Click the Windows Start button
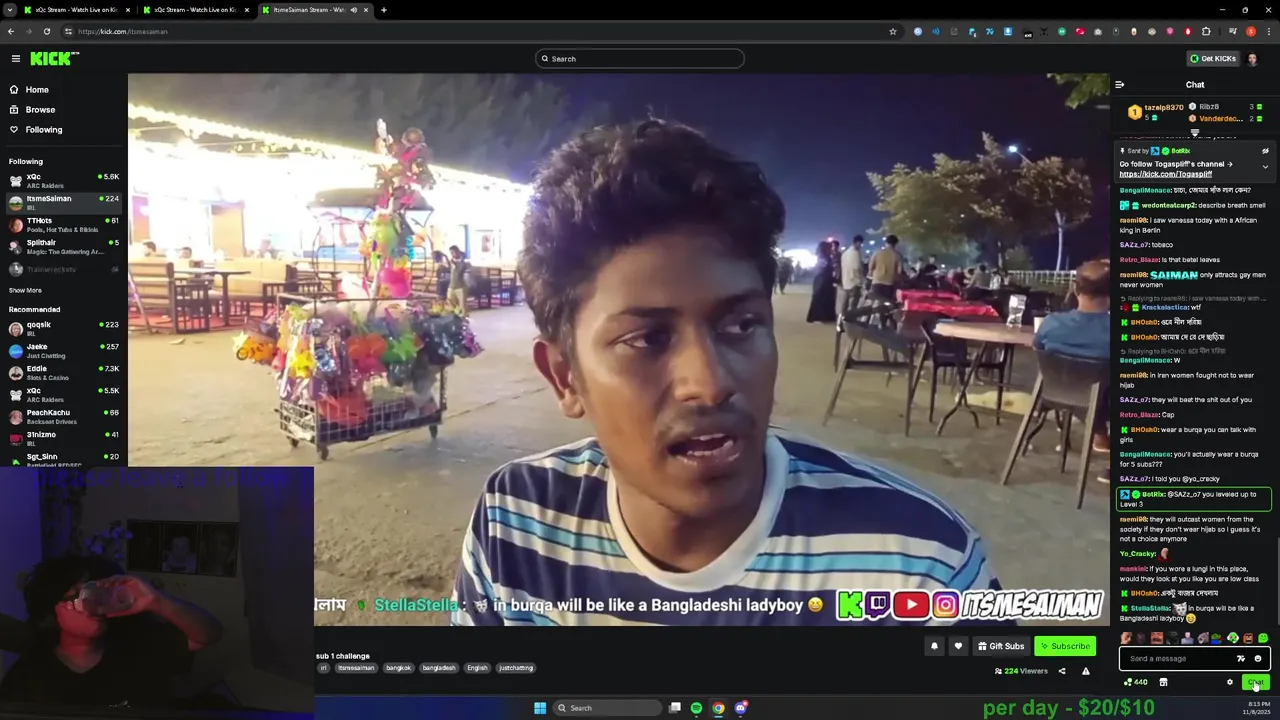 (540, 708)
